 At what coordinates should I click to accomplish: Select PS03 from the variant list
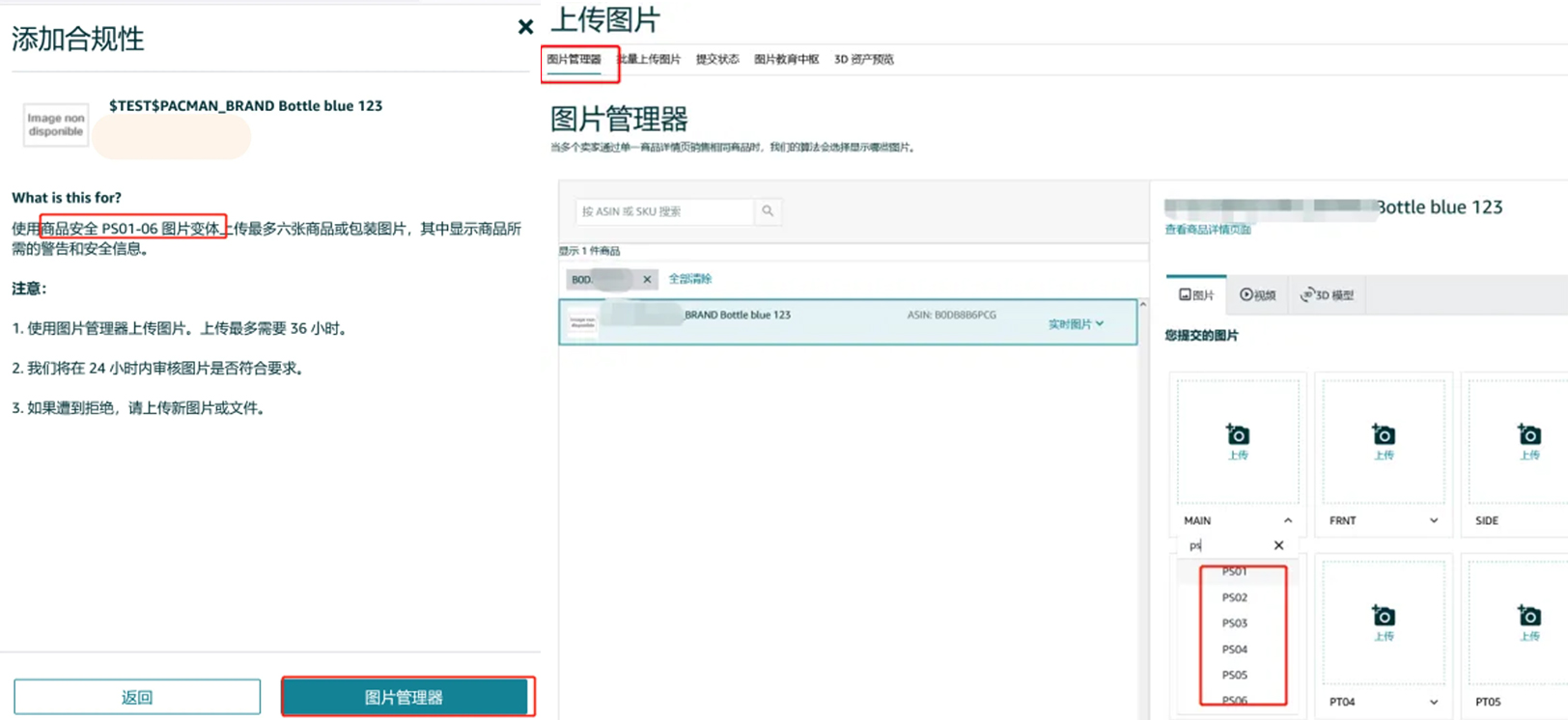pyautogui.click(x=1235, y=623)
